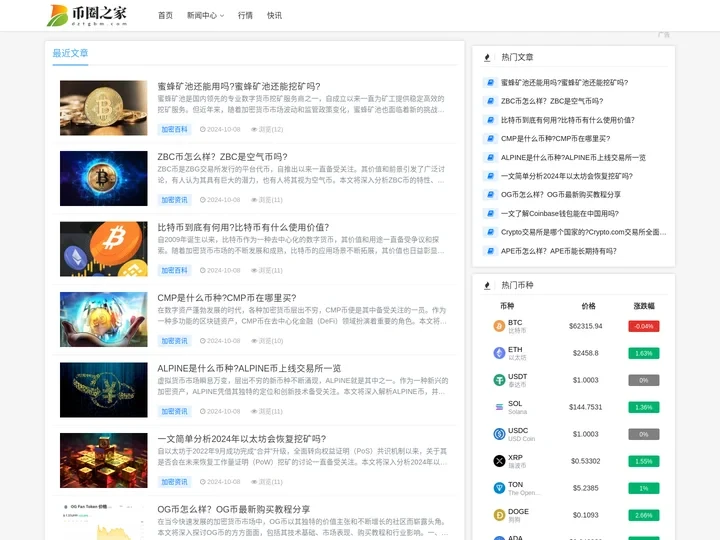Click the 价格 column header
The height and width of the screenshot is (540, 720).
588,306
